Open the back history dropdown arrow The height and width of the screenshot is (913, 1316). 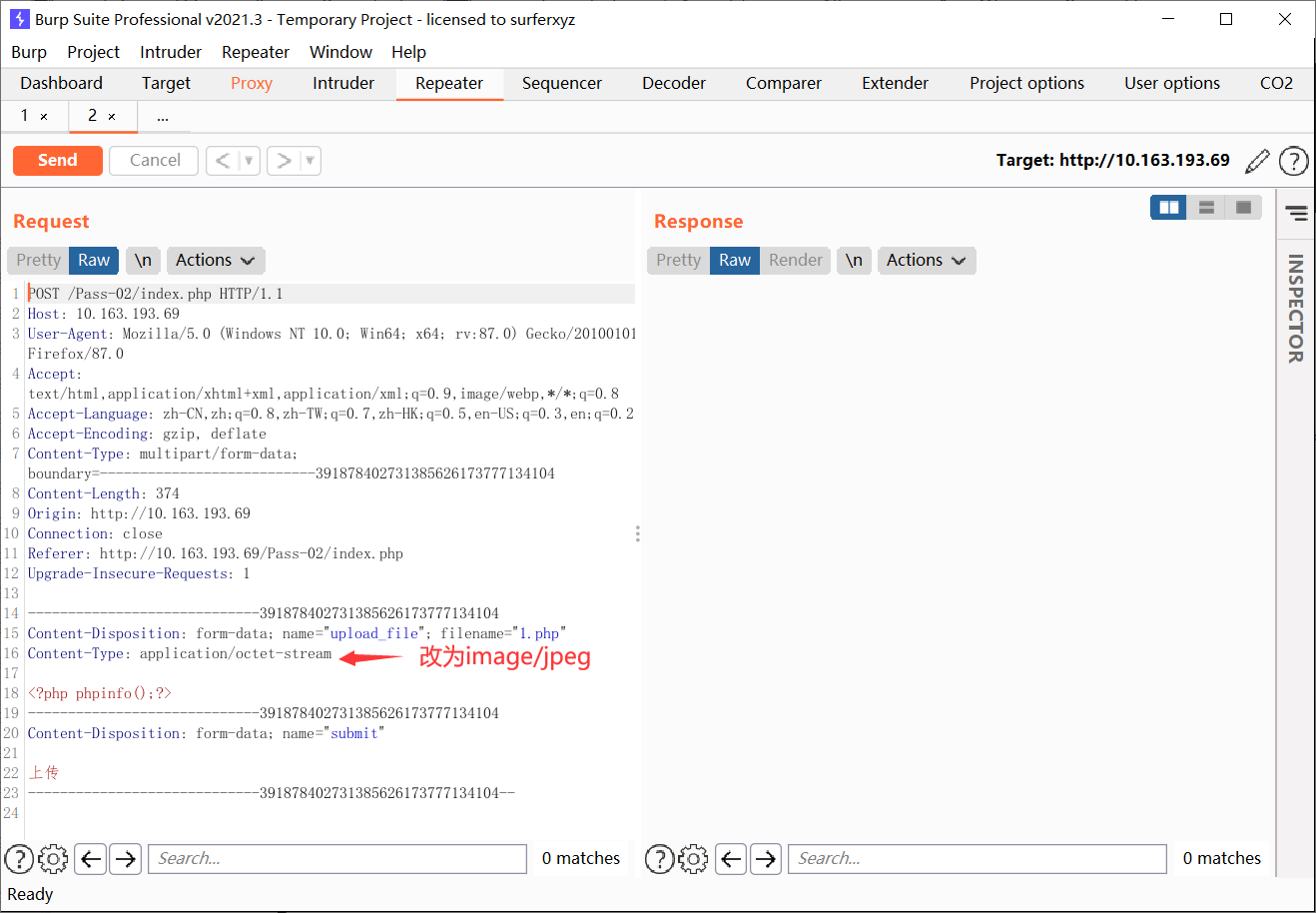(250, 160)
